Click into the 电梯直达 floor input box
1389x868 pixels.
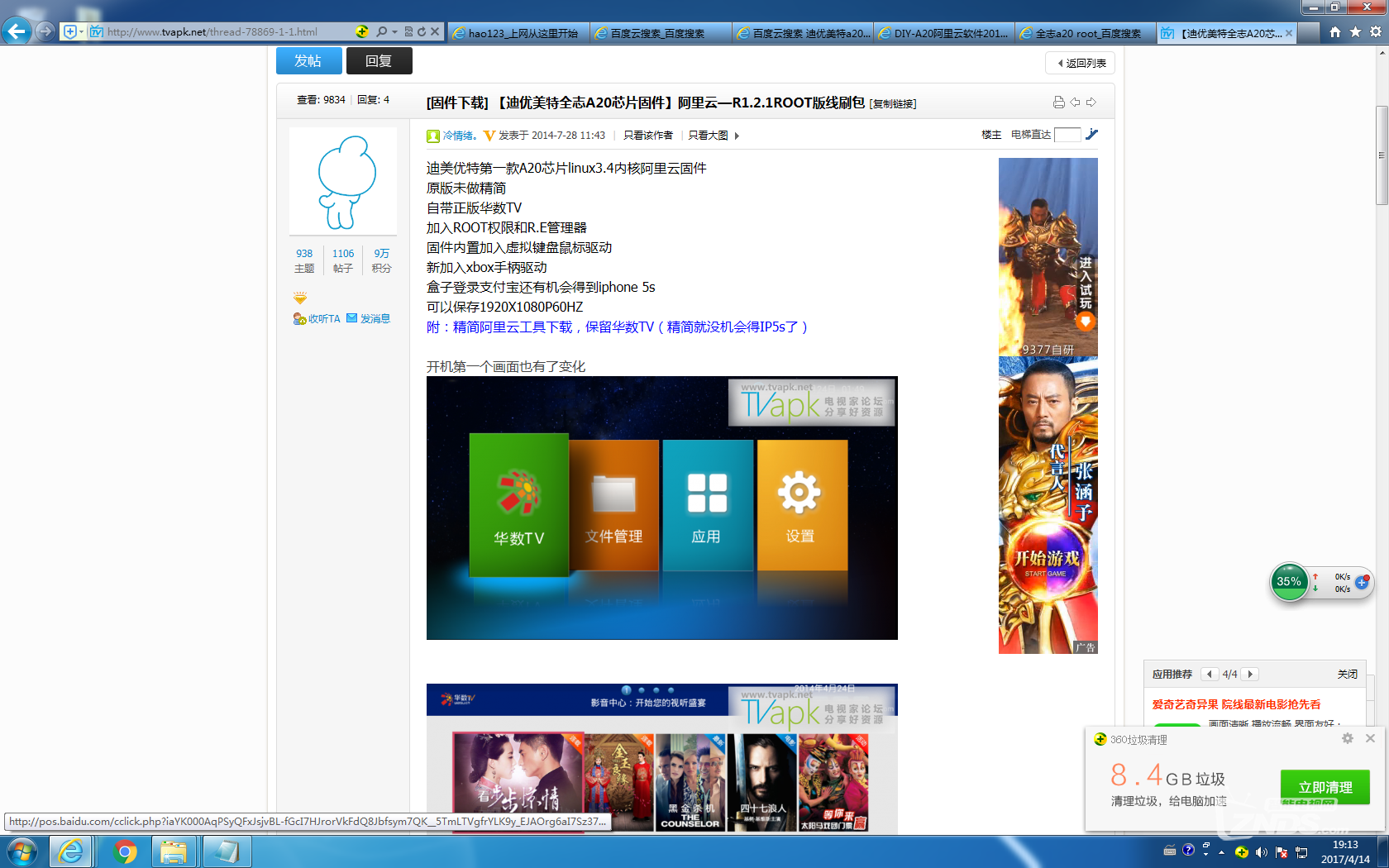(1067, 135)
